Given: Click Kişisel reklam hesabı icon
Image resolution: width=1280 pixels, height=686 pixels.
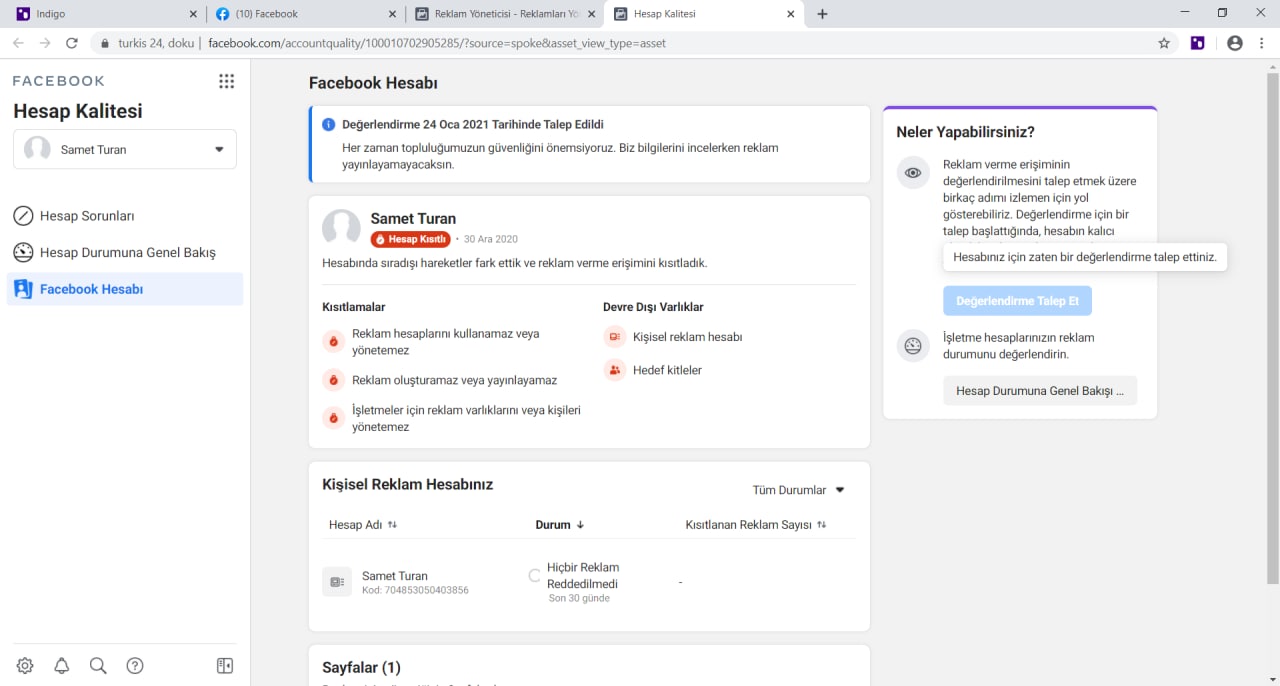Looking at the screenshot, I should coord(614,337).
